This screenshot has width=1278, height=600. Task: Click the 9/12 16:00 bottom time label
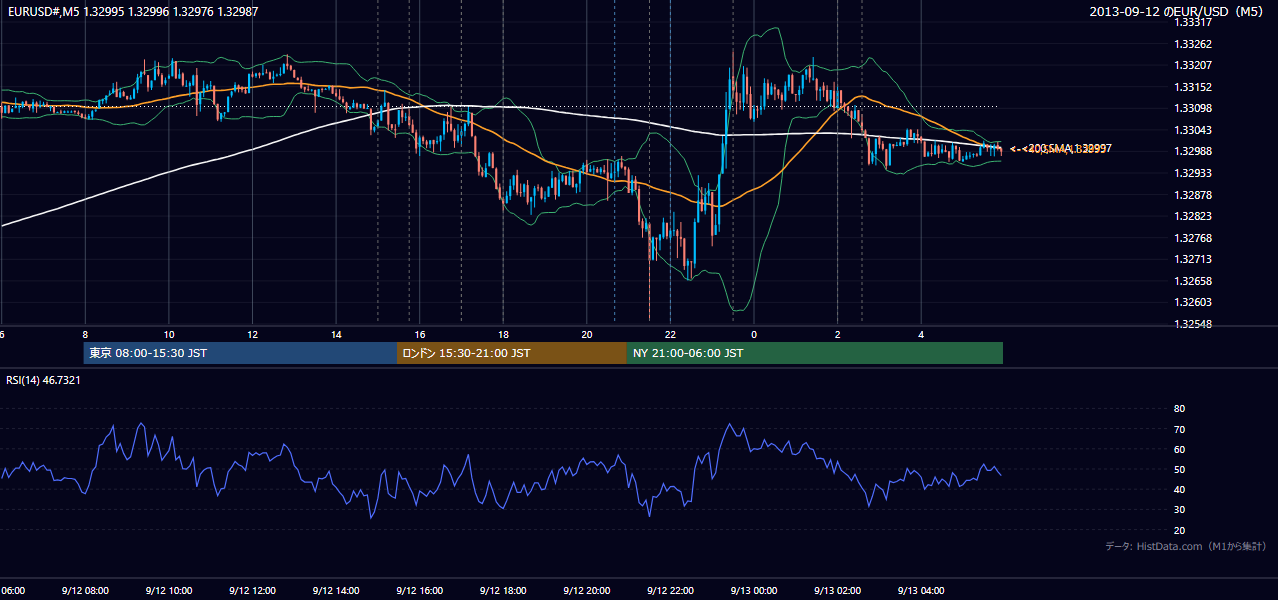tap(419, 591)
